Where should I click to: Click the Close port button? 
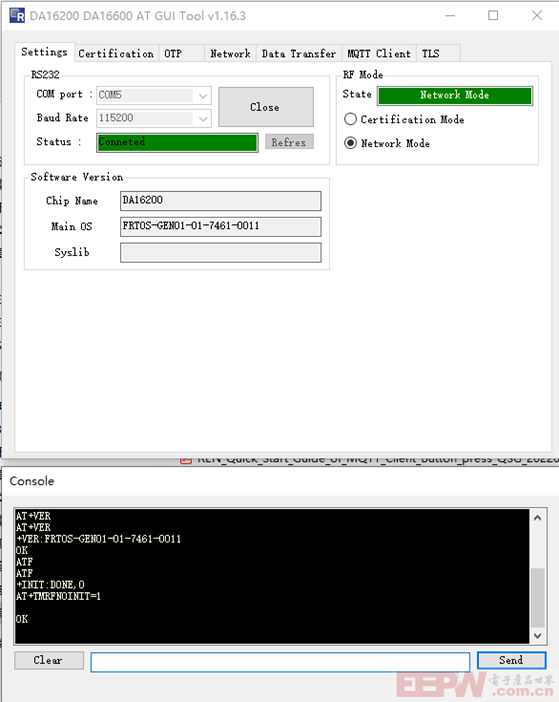266,107
